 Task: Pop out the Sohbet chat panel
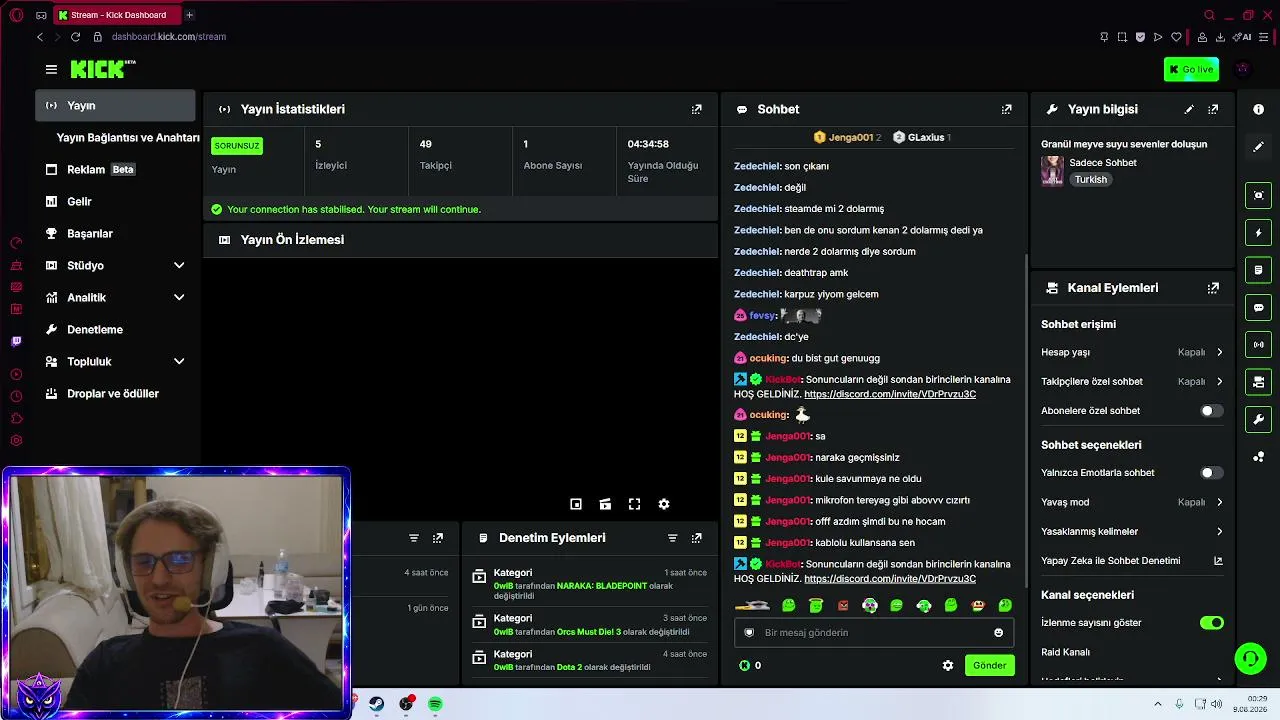(1007, 109)
